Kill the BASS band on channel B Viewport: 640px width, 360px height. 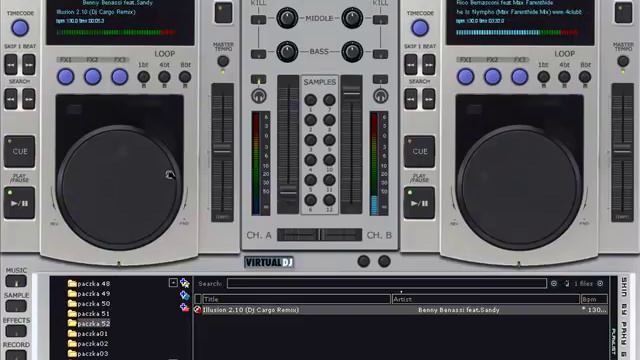[x=380, y=54]
